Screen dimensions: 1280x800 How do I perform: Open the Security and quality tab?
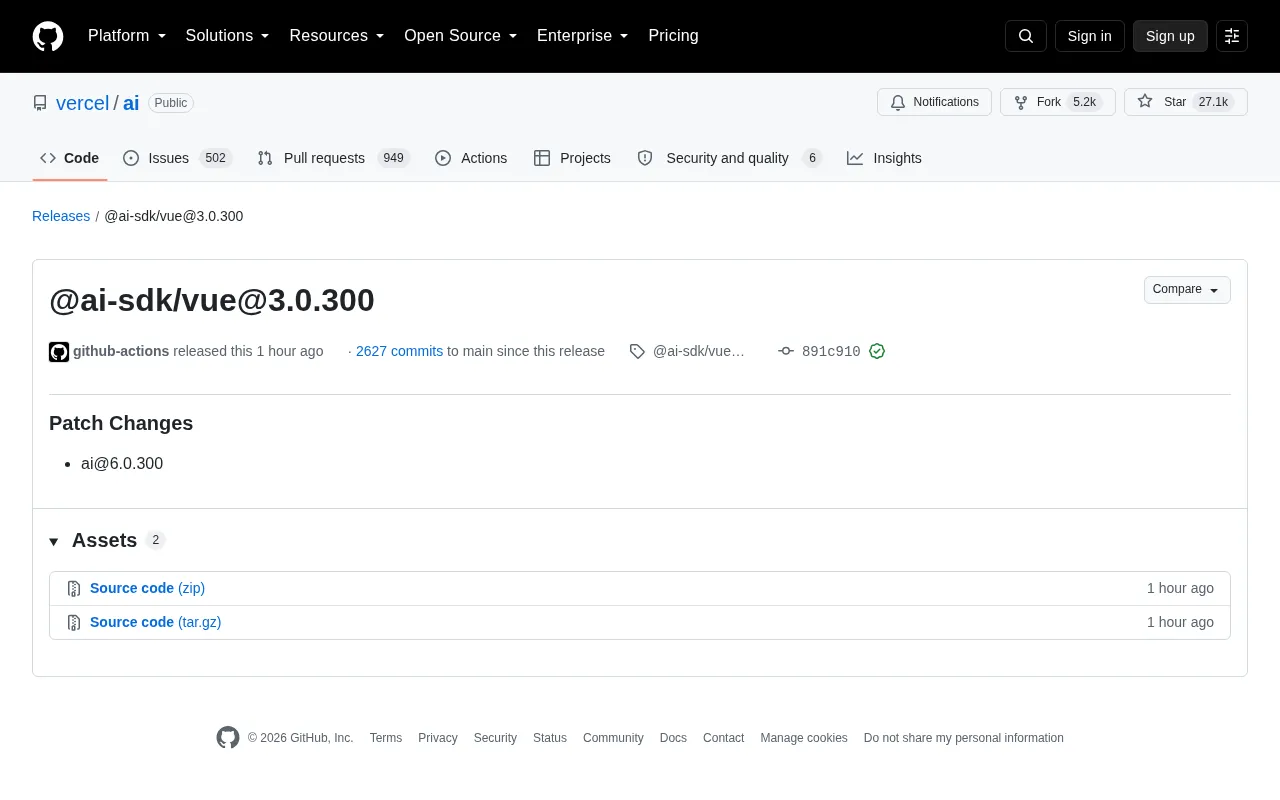(x=729, y=158)
